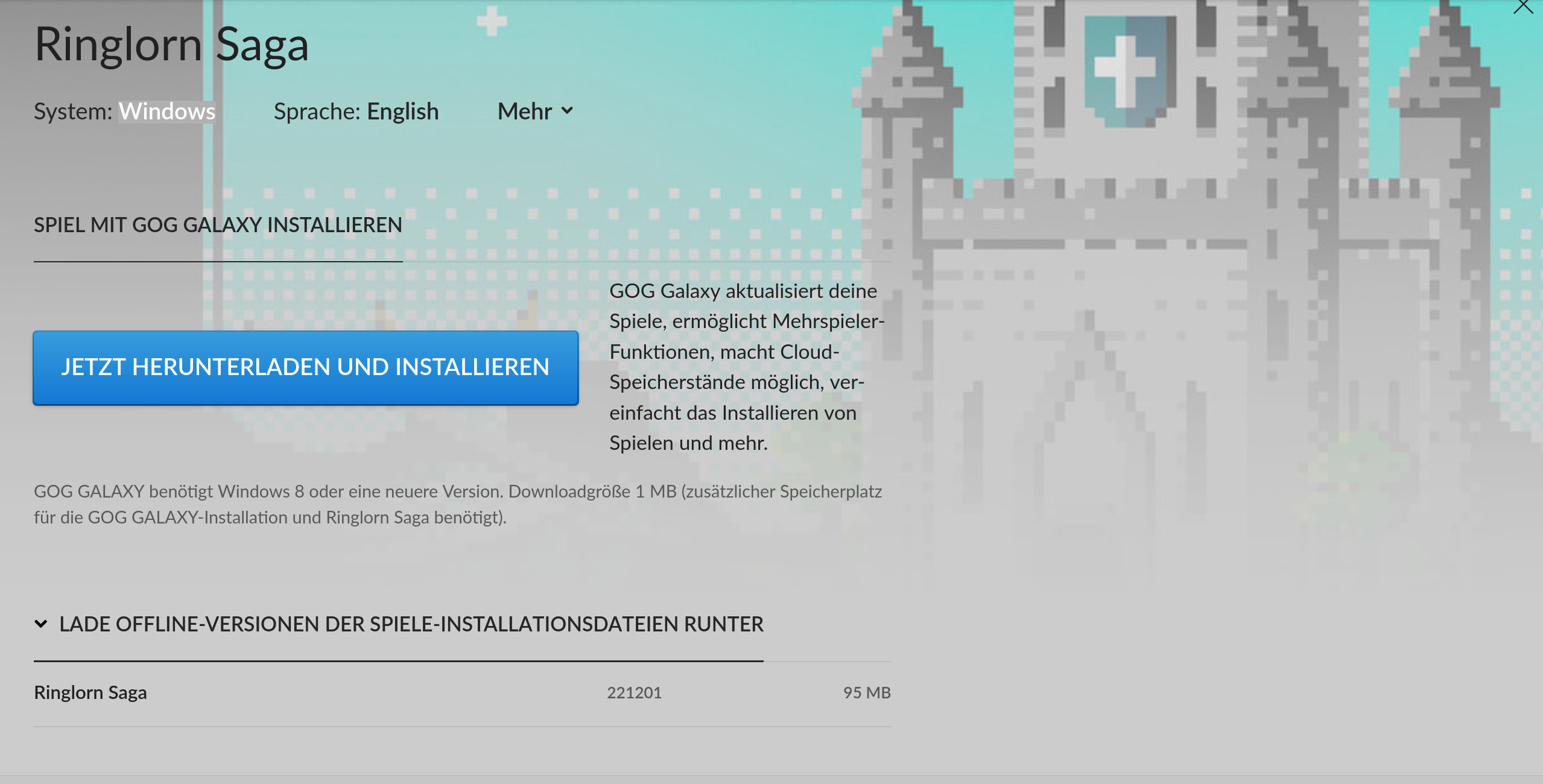Click the 'Spiel mit GOG Galaxy installieren' heading
The width and height of the screenshot is (1543, 784).
[x=218, y=225]
